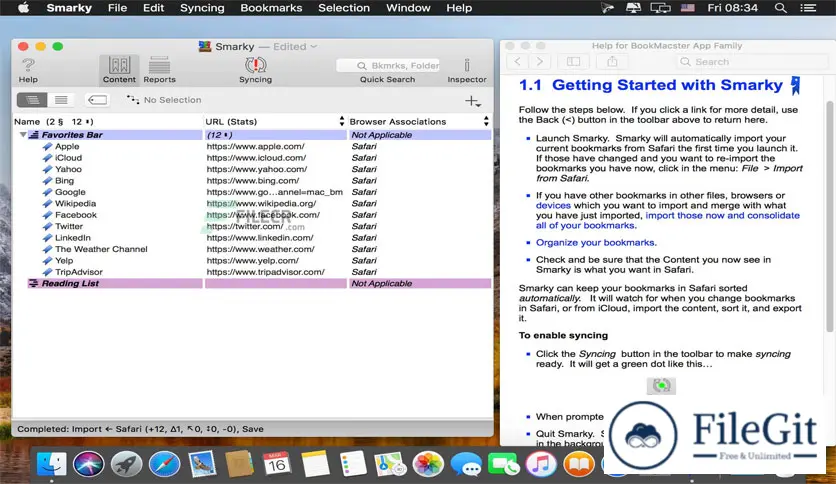
Task: Launch Siri from the Dock
Action: 89,464
